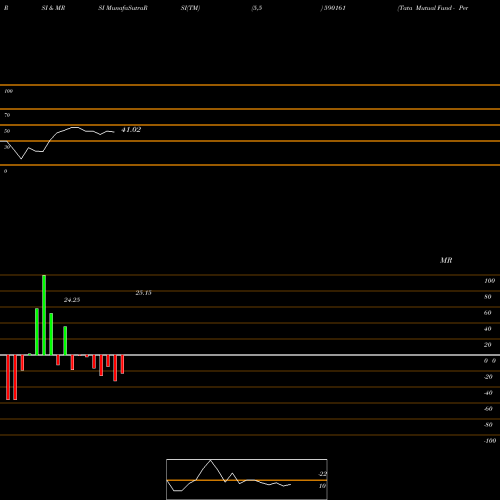This screenshot has height=500, width=500.
Task: Click the end of the RSI line next to 41.02
Action: coord(114,132)
